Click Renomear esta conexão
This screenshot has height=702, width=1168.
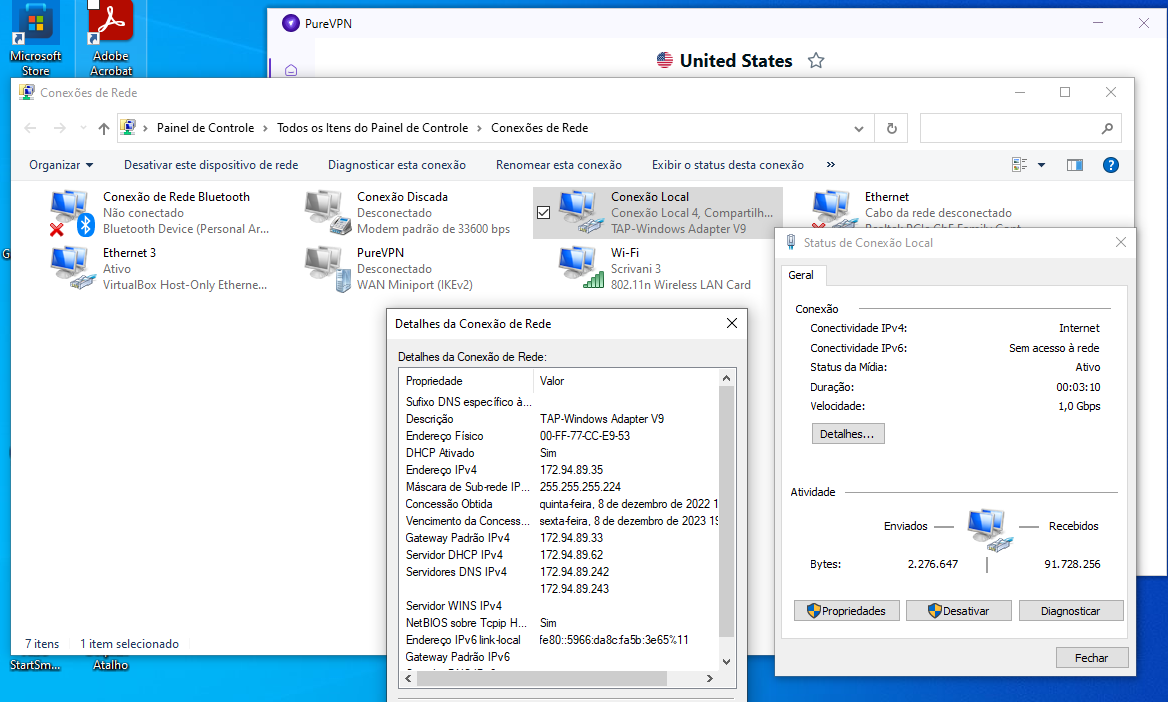pos(559,165)
